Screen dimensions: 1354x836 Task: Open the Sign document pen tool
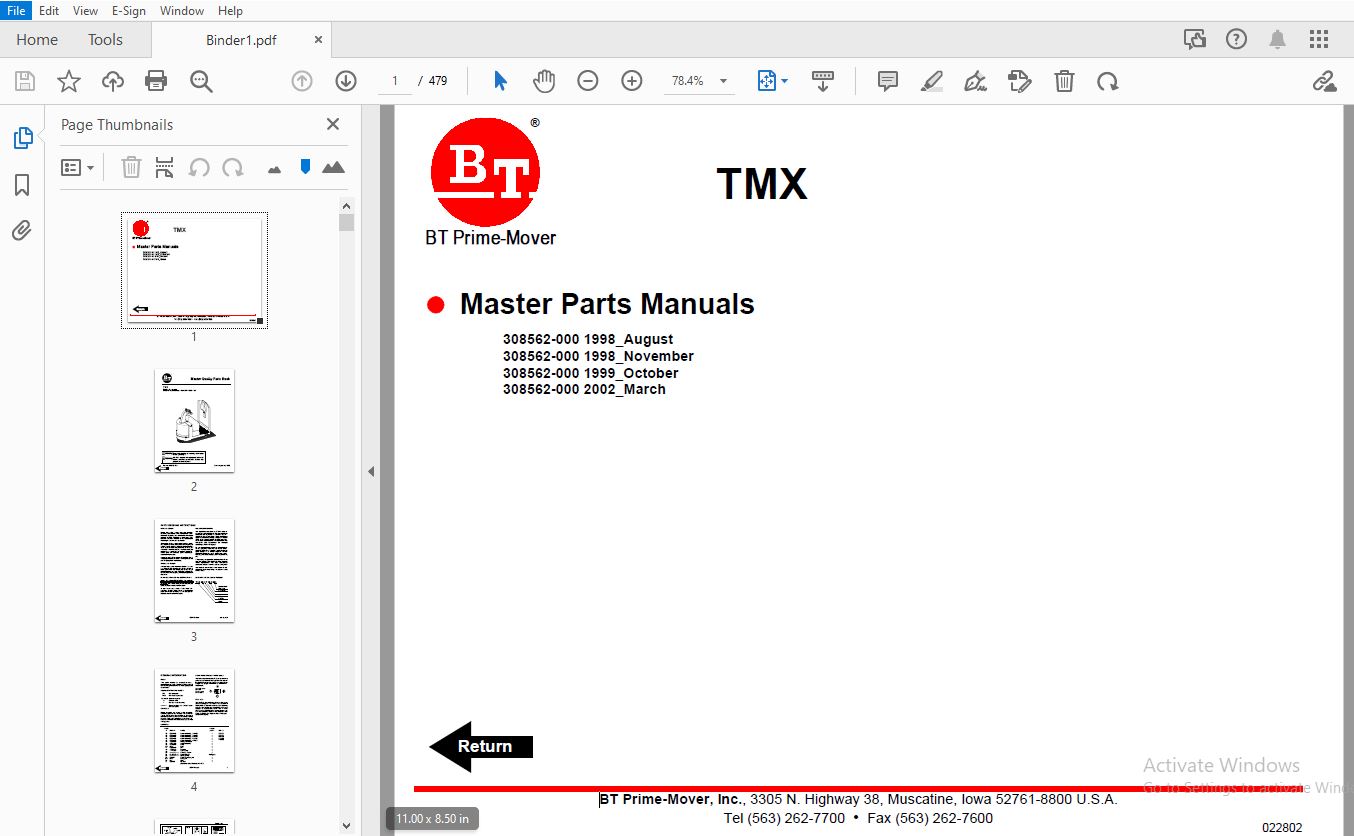975,81
